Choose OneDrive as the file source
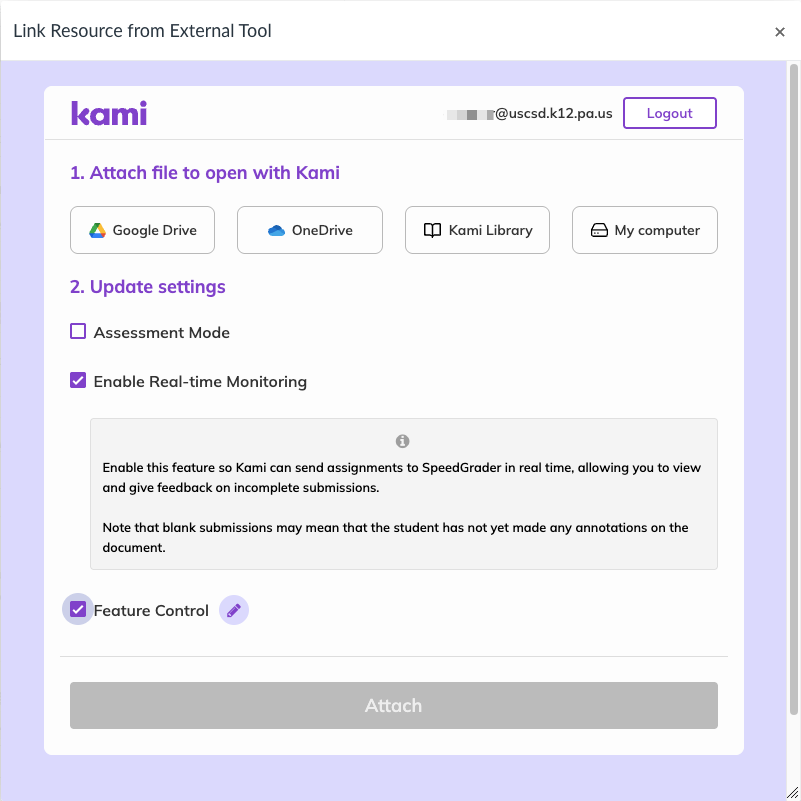Viewport: 801px width, 801px height. pyautogui.click(x=310, y=230)
